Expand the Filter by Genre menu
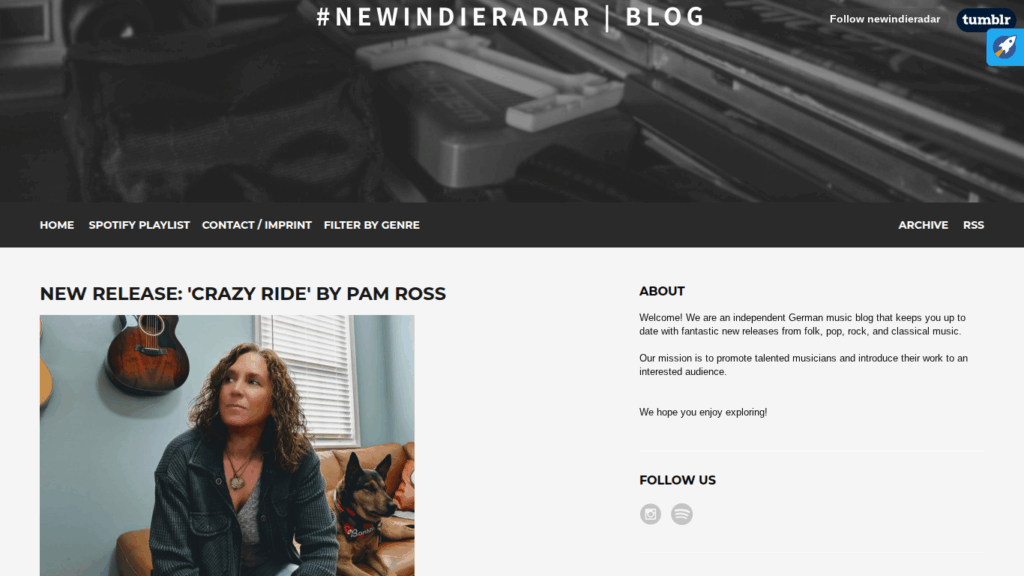 click(x=372, y=225)
